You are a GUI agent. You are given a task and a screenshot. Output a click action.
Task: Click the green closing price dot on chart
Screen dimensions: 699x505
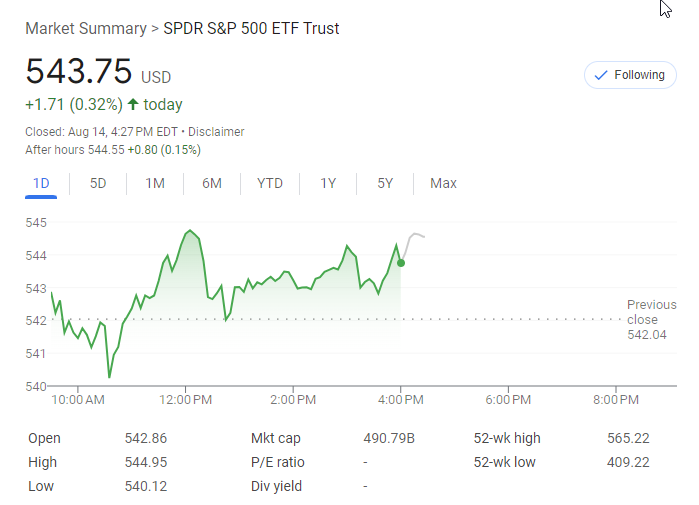[401, 263]
